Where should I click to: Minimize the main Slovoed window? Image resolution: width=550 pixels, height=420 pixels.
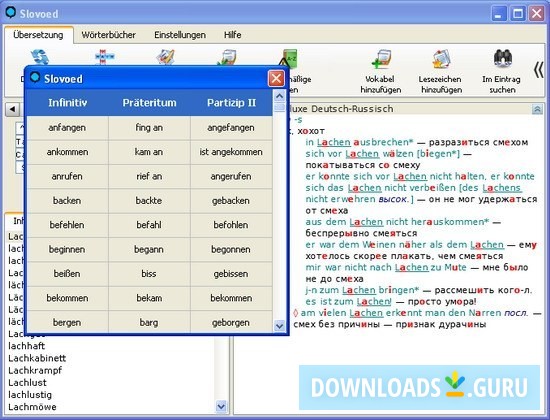498,14
